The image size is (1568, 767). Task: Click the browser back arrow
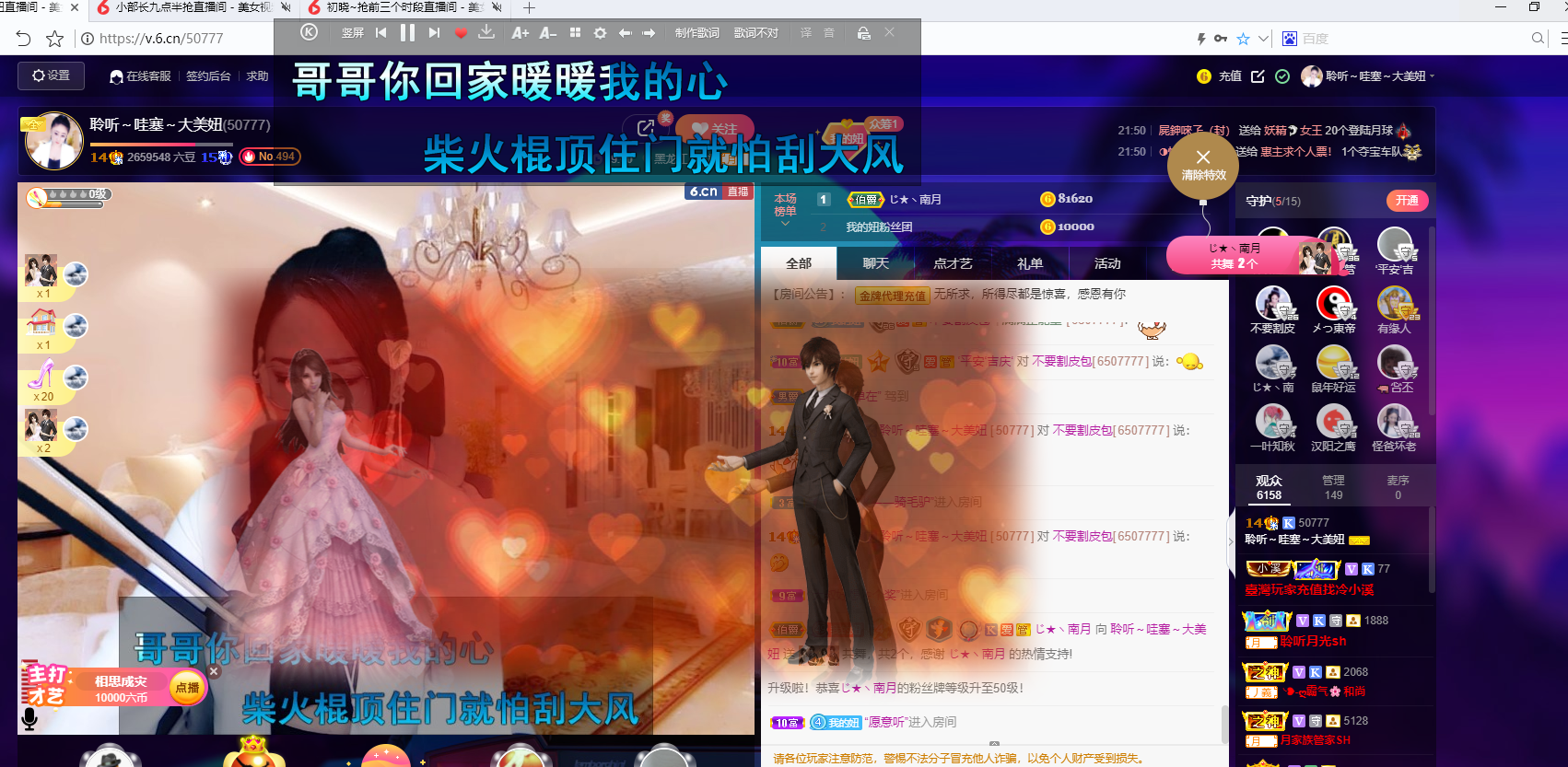pos(23,39)
